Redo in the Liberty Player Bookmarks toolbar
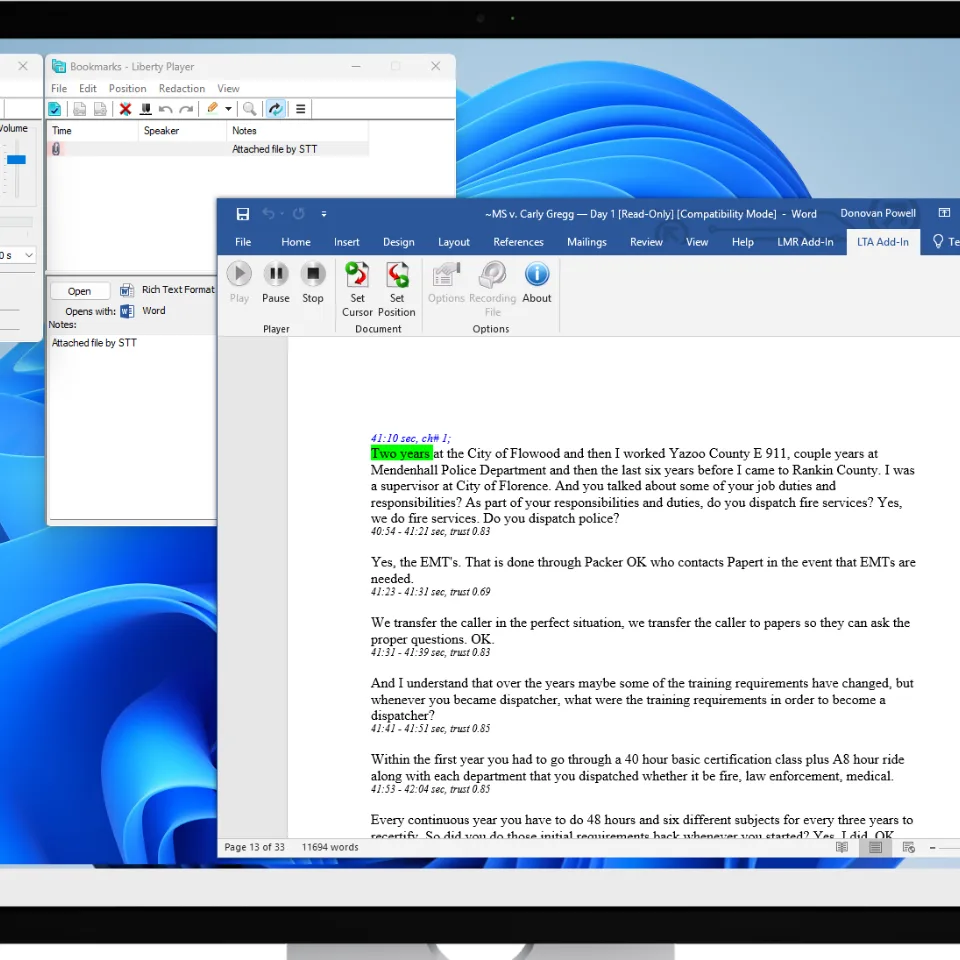Image resolution: width=960 pixels, height=960 pixels. [x=187, y=109]
